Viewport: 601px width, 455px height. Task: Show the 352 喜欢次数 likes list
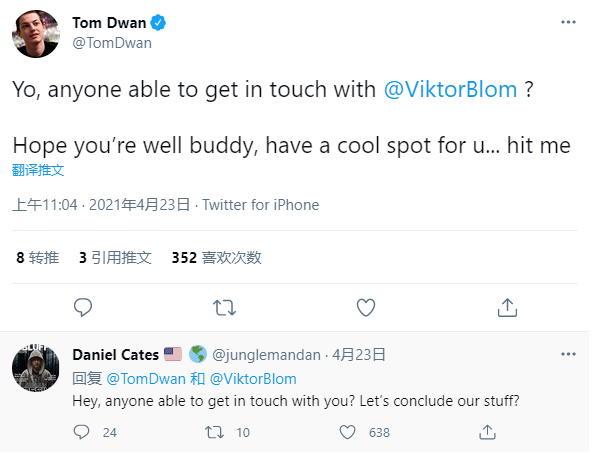pos(216,257)
